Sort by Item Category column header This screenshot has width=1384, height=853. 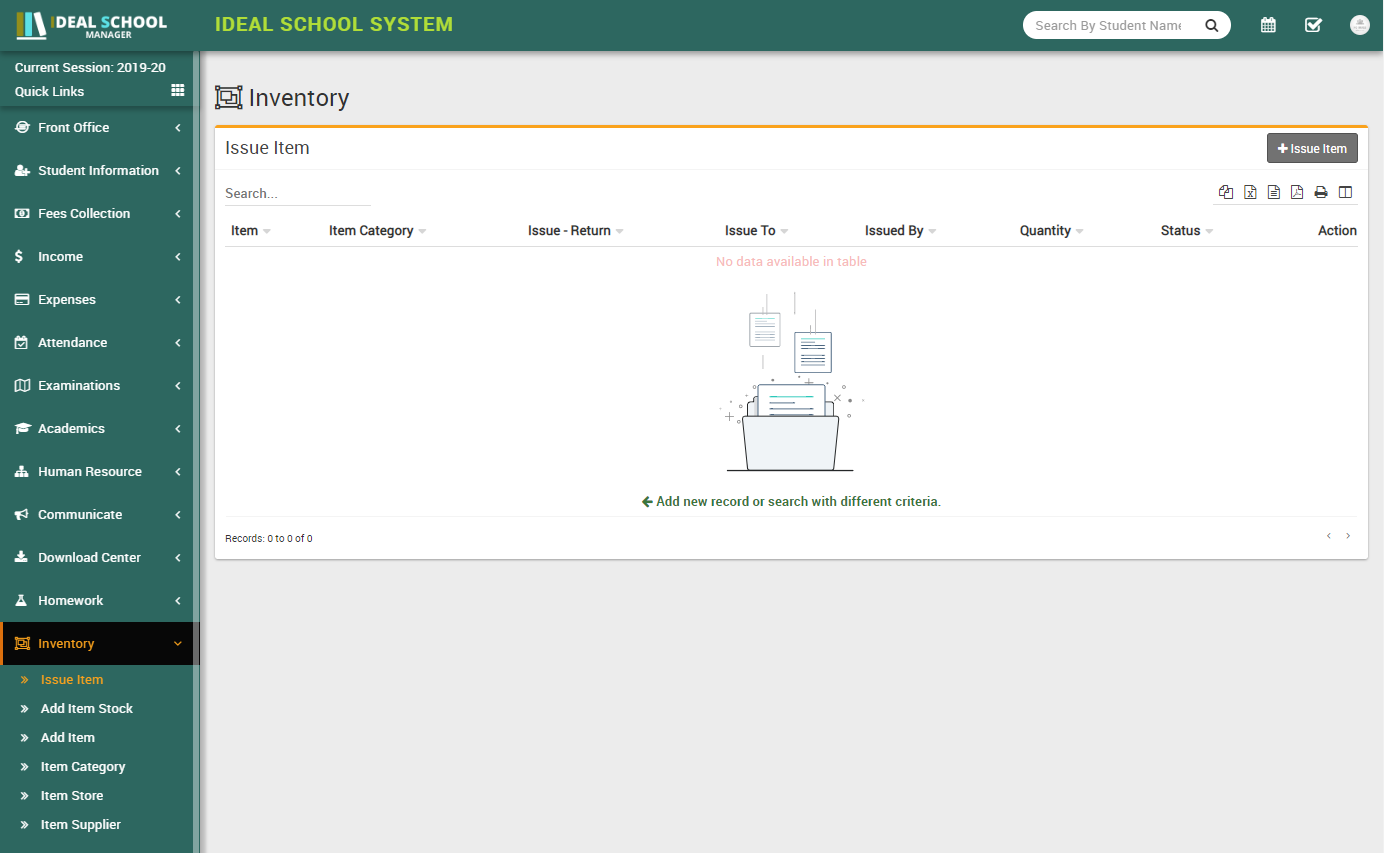(x=378, y=230)
